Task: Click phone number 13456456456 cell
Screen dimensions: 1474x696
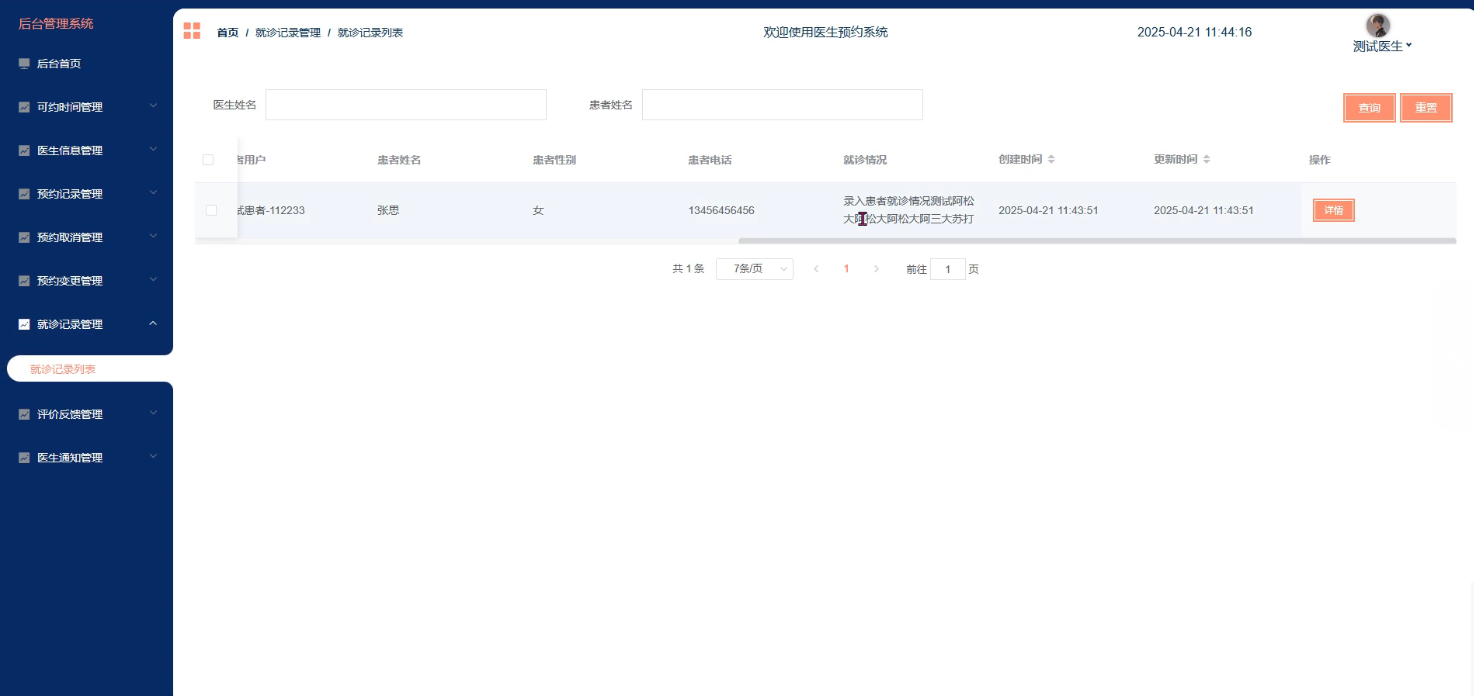Action: pos(721,210)
